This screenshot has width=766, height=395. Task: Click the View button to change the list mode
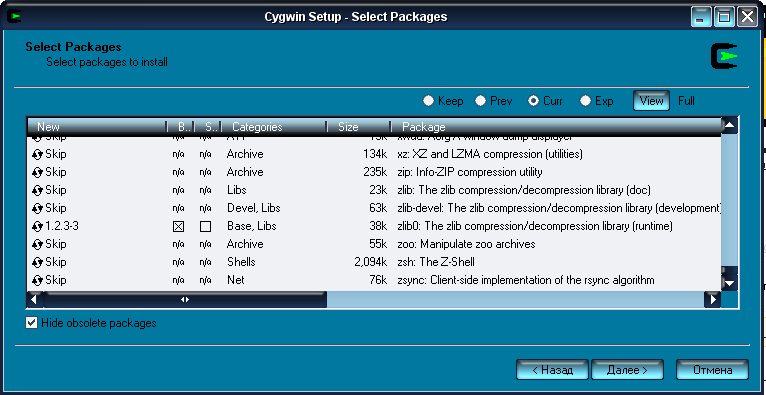pyautogui.click(x=651, y=101)
